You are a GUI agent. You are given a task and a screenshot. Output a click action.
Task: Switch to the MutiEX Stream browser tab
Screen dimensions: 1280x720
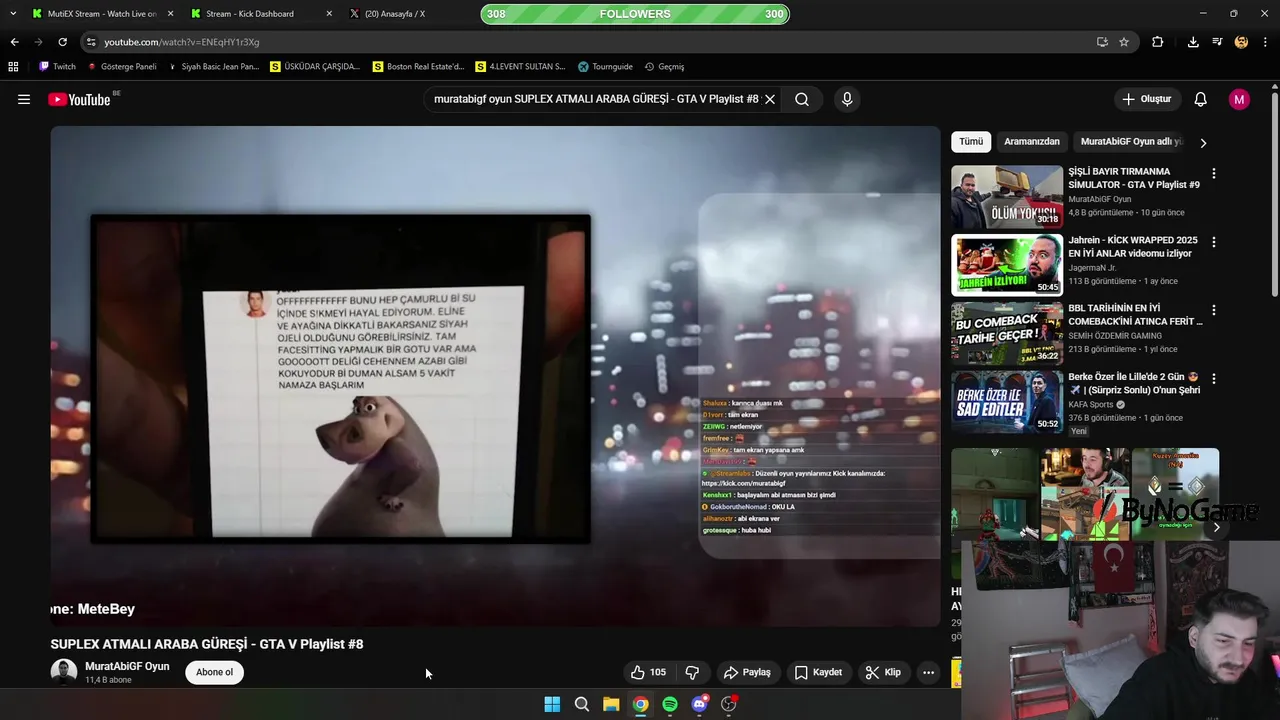pos(102,14)
